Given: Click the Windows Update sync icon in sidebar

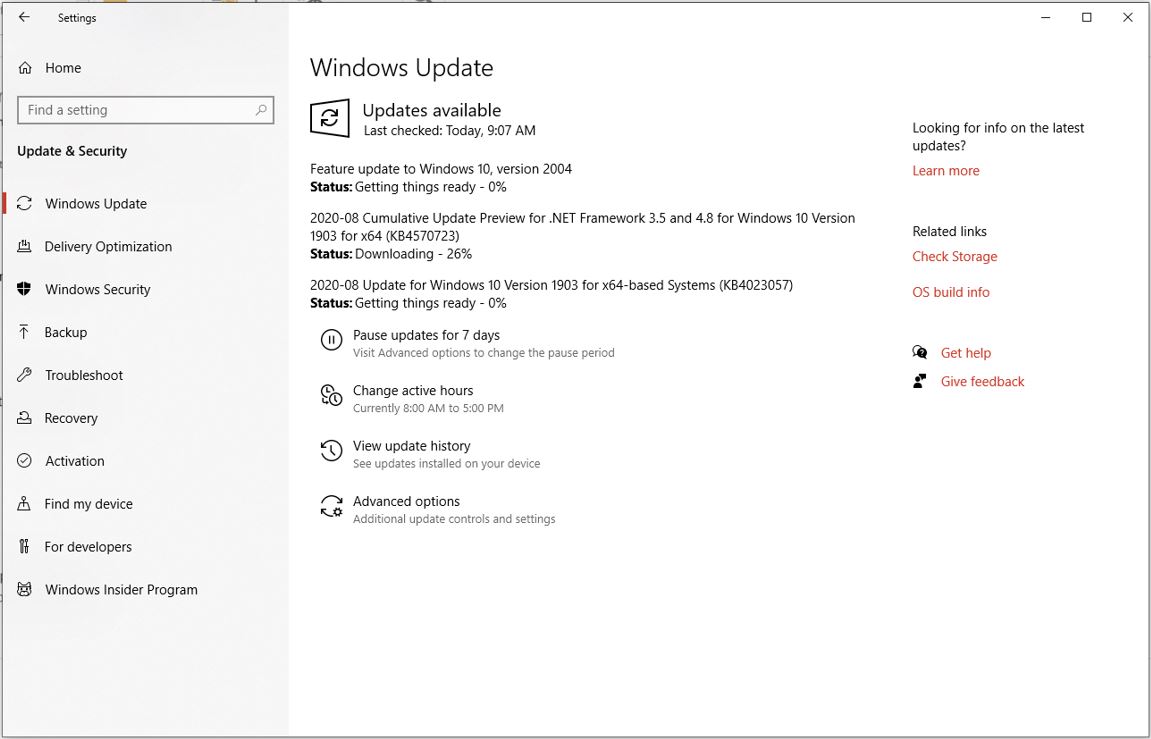Looking at the screenshot, I should pyautogui.click(x=24, y=203).
